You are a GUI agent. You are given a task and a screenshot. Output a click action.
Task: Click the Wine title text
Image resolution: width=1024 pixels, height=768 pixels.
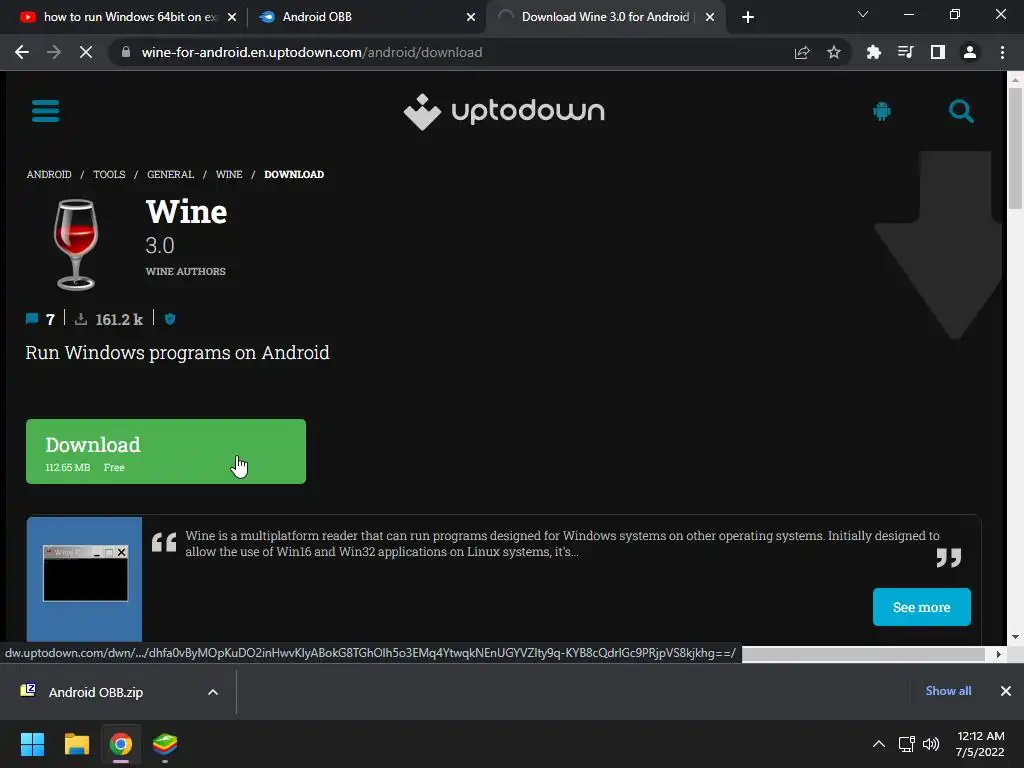tap(186, 212)
